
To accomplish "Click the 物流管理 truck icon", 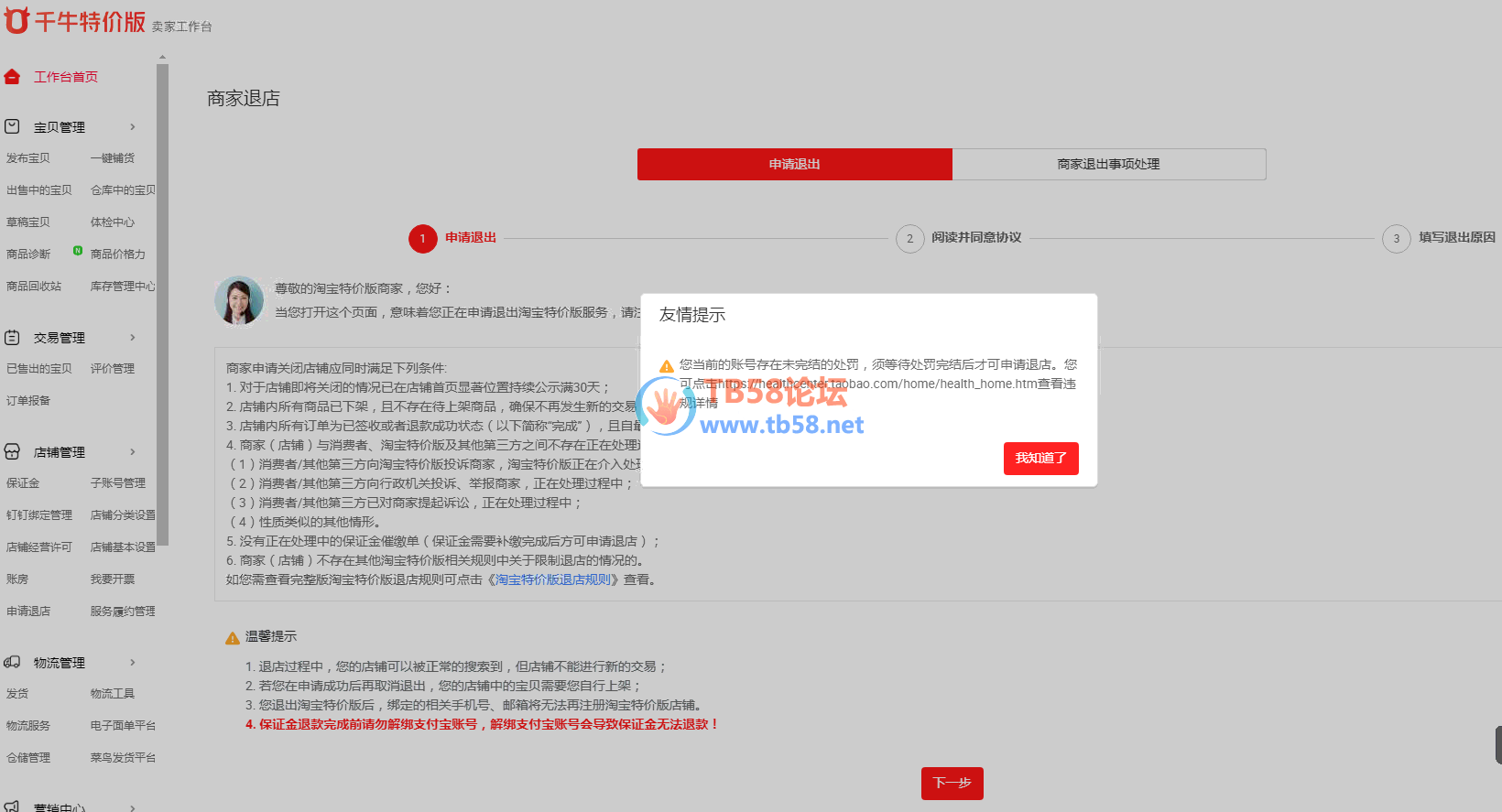I will (12, 662).
